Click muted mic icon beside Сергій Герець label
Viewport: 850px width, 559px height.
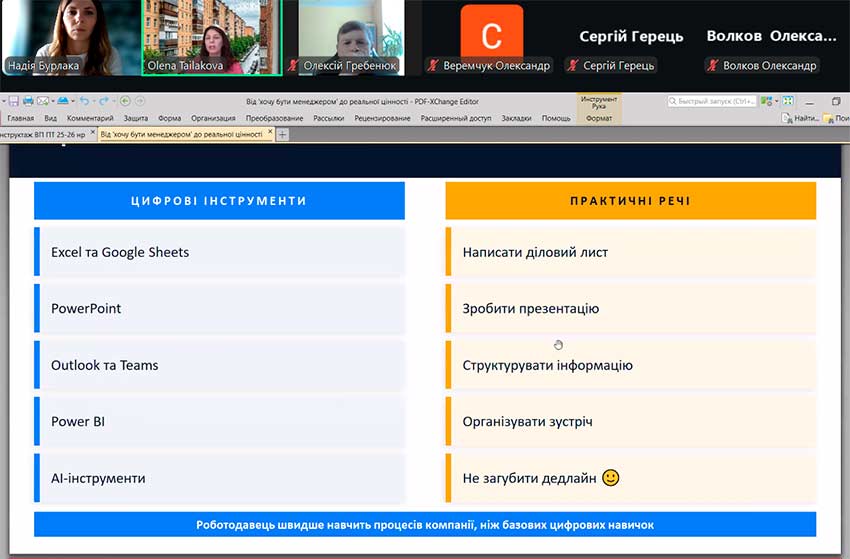pos(572,66)
